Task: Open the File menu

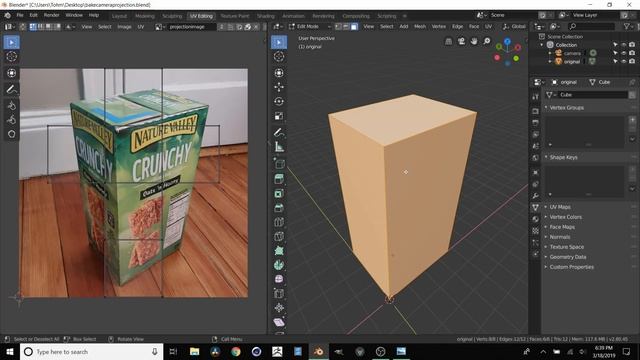Action: pos(20,15)
